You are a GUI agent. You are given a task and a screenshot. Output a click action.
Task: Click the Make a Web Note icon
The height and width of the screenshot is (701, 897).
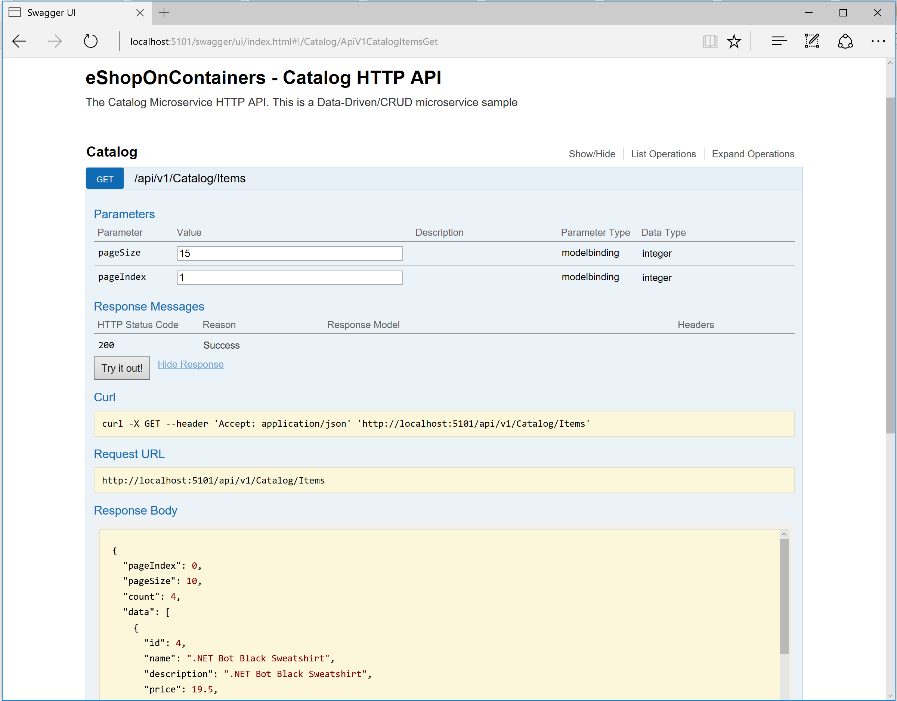coord(812,41)
